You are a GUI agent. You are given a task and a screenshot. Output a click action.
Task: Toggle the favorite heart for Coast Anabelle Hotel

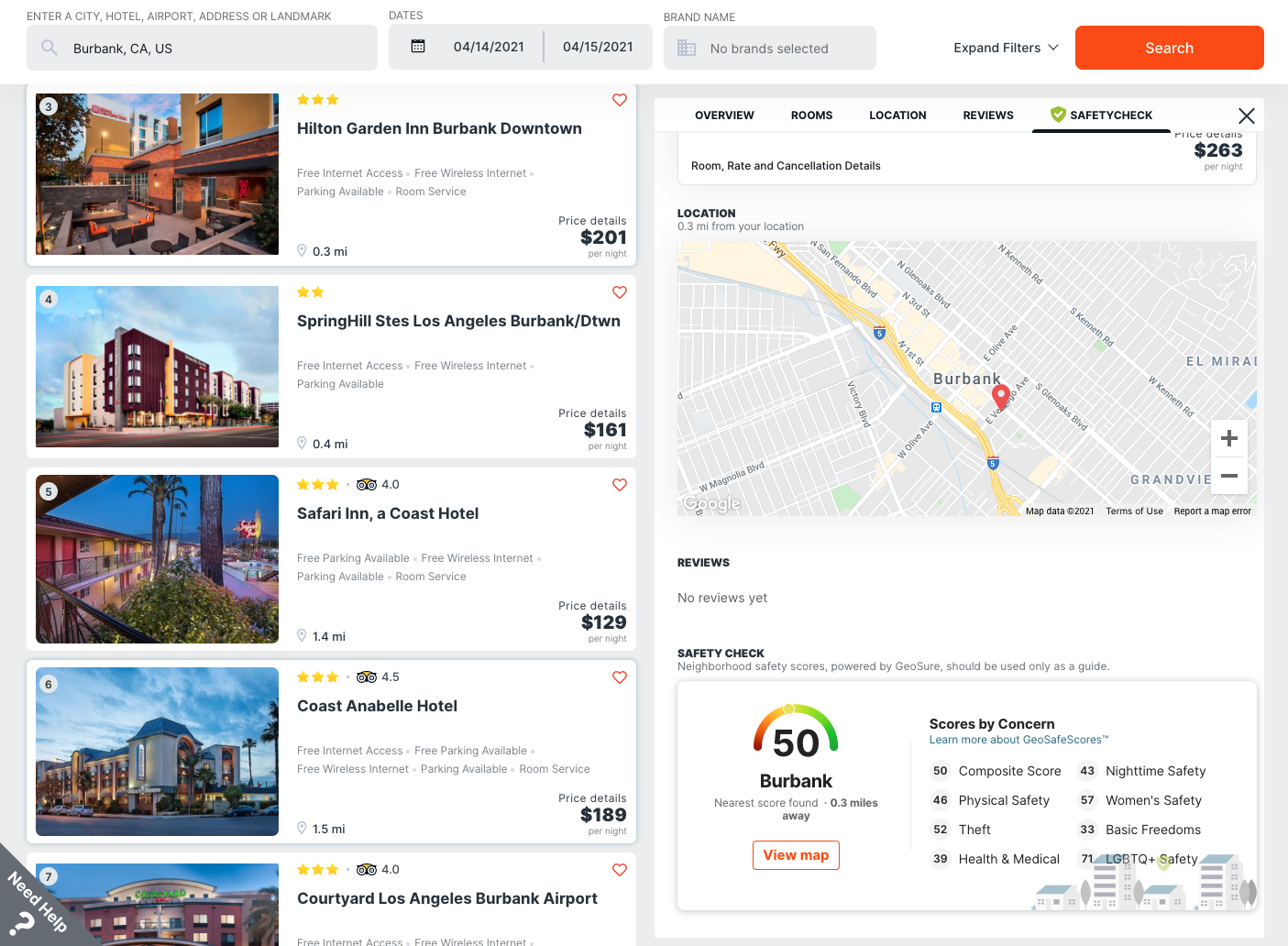(620, 677)
